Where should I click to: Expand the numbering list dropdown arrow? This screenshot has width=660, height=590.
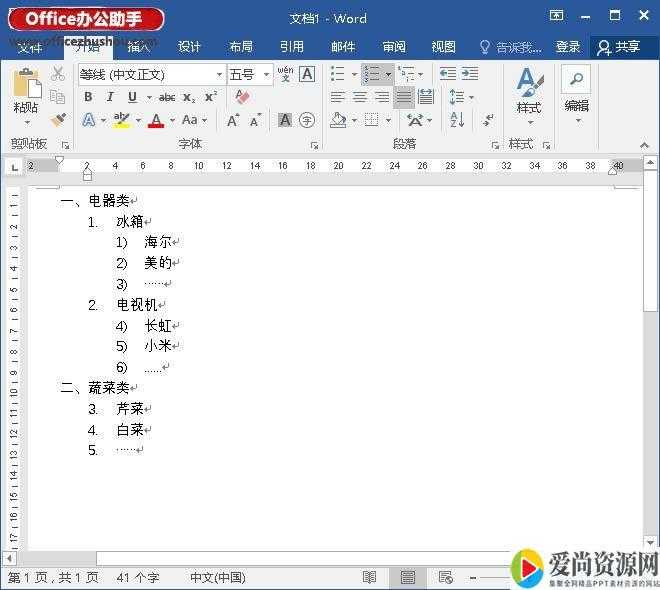[388, 74]
